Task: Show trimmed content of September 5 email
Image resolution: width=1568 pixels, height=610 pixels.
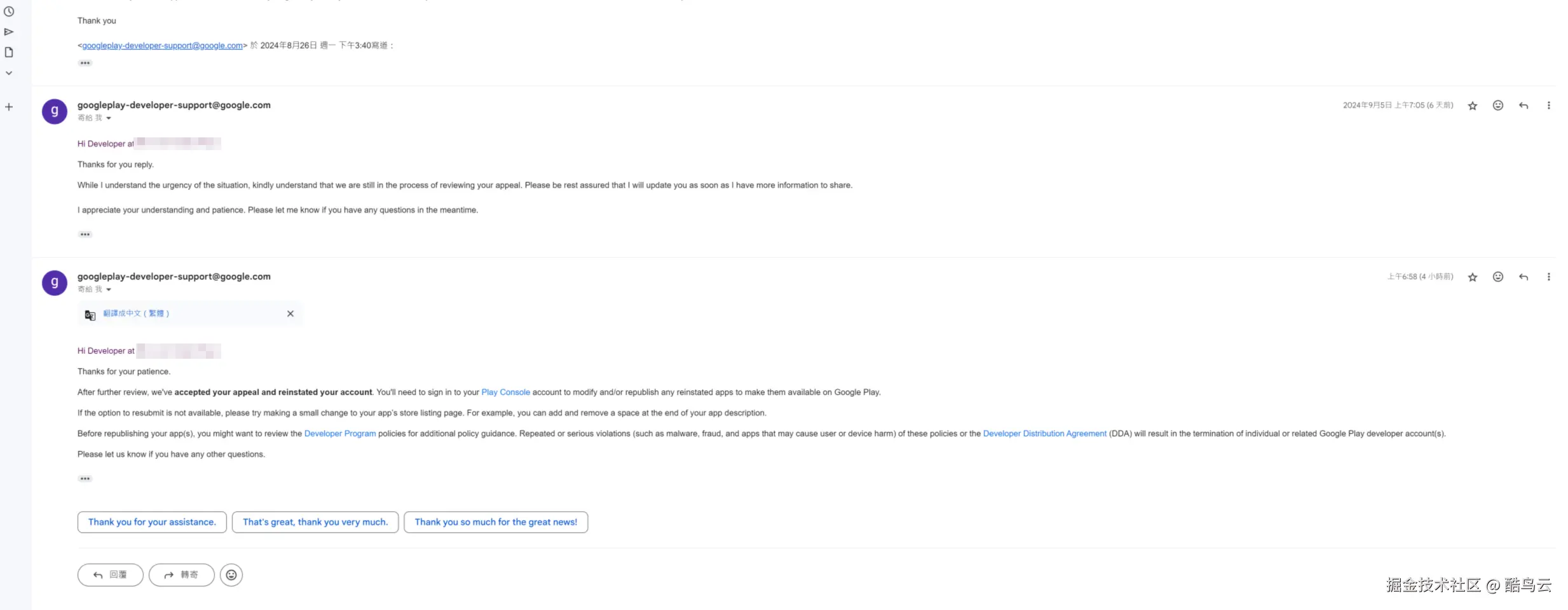Action: (x=85, y=235)
